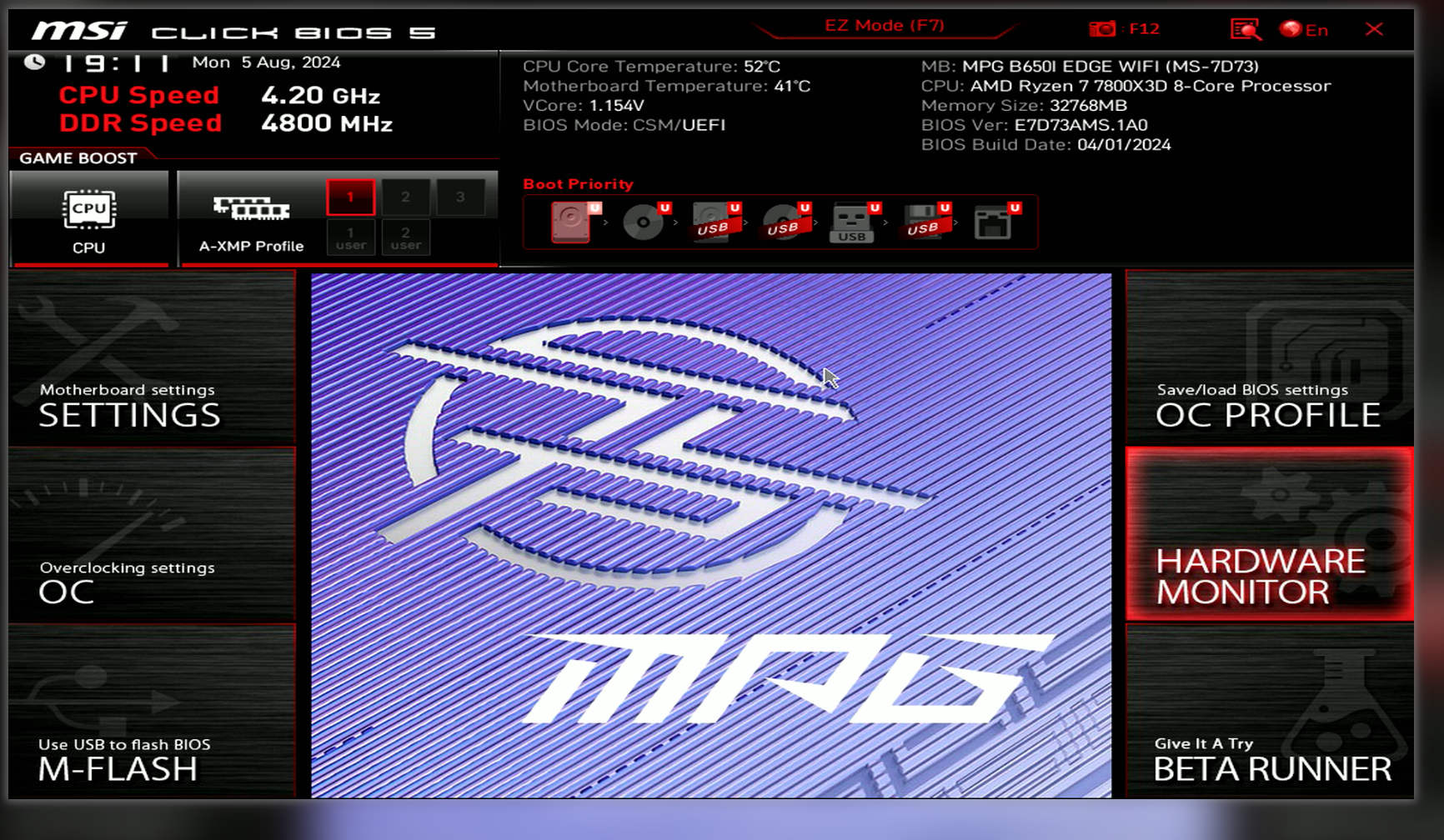Click Memory Size 32768MB text
Viewport: 1444px width, 840px height.
1024,106
